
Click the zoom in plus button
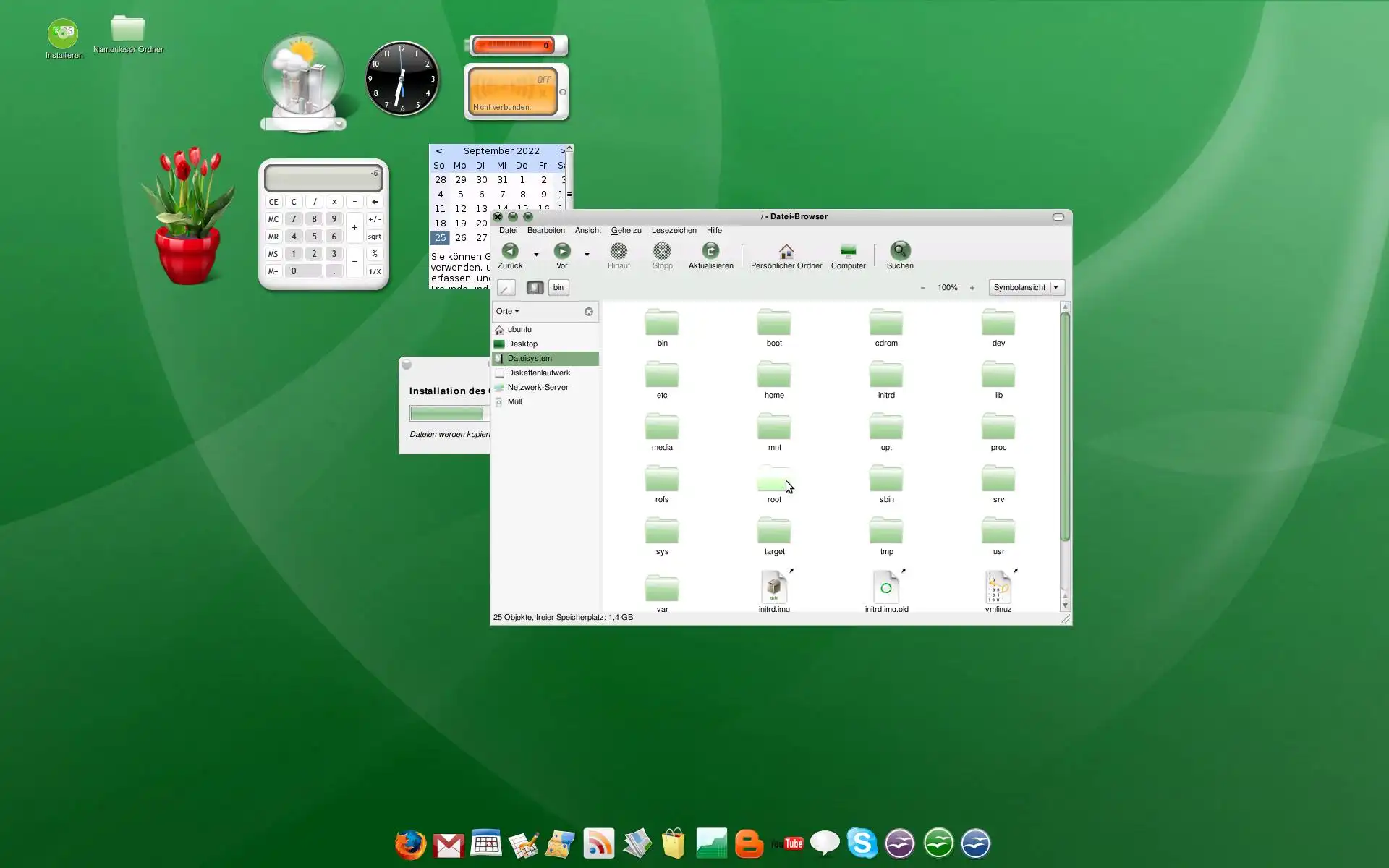972,288
